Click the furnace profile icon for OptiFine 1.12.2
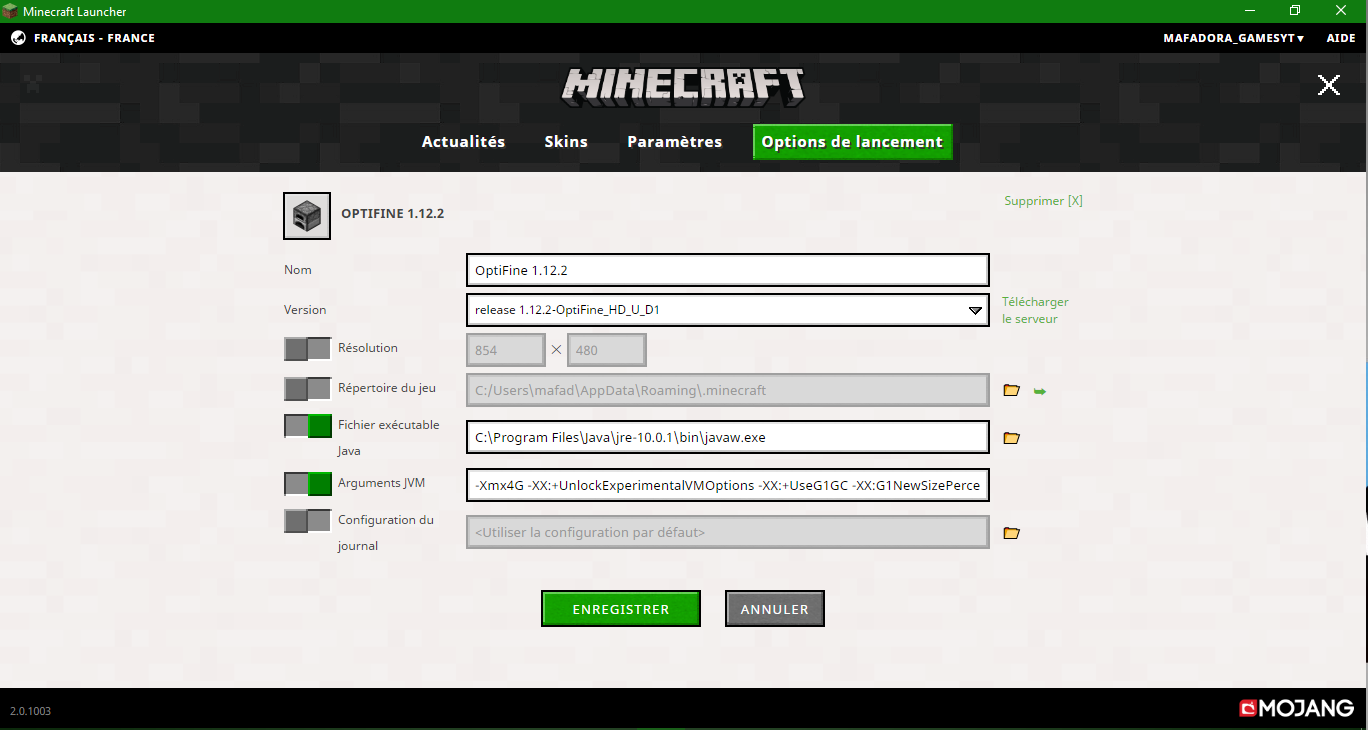 point(307,215)
